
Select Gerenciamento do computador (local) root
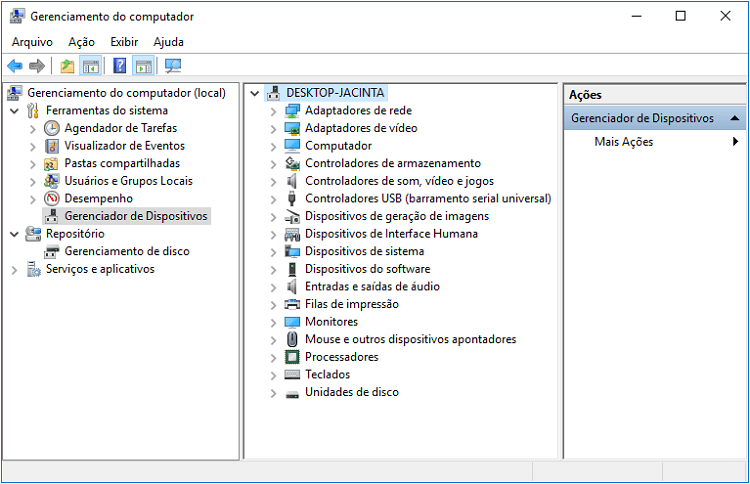pyautogui.click(x=126, y=93)
